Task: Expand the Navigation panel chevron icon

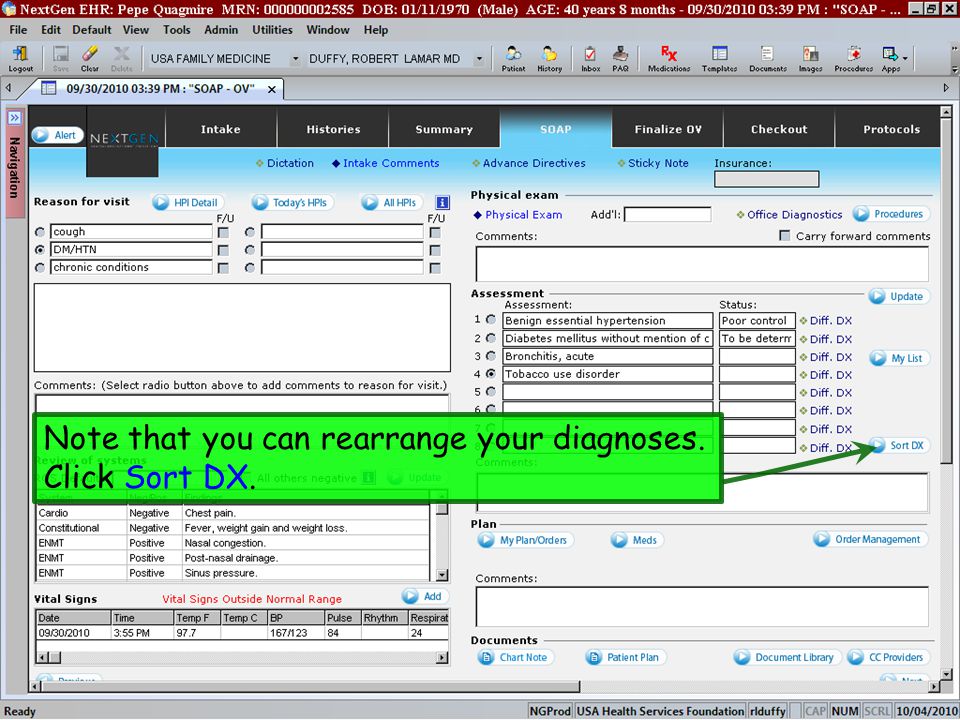Action: click(14, 117)
